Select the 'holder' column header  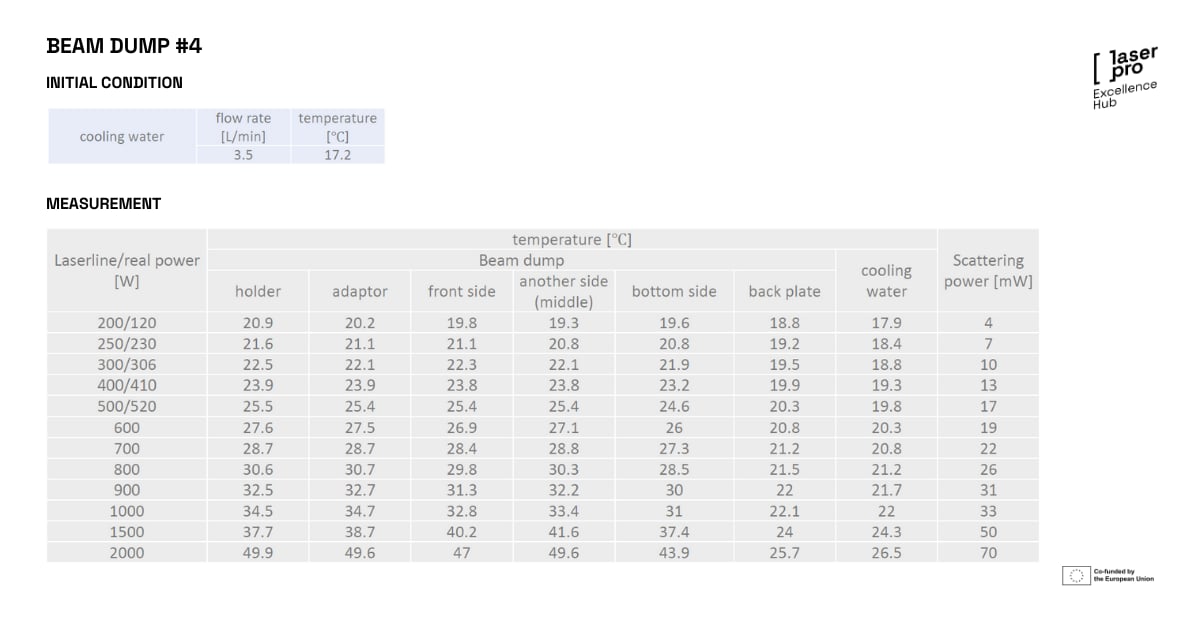point(258,291)
